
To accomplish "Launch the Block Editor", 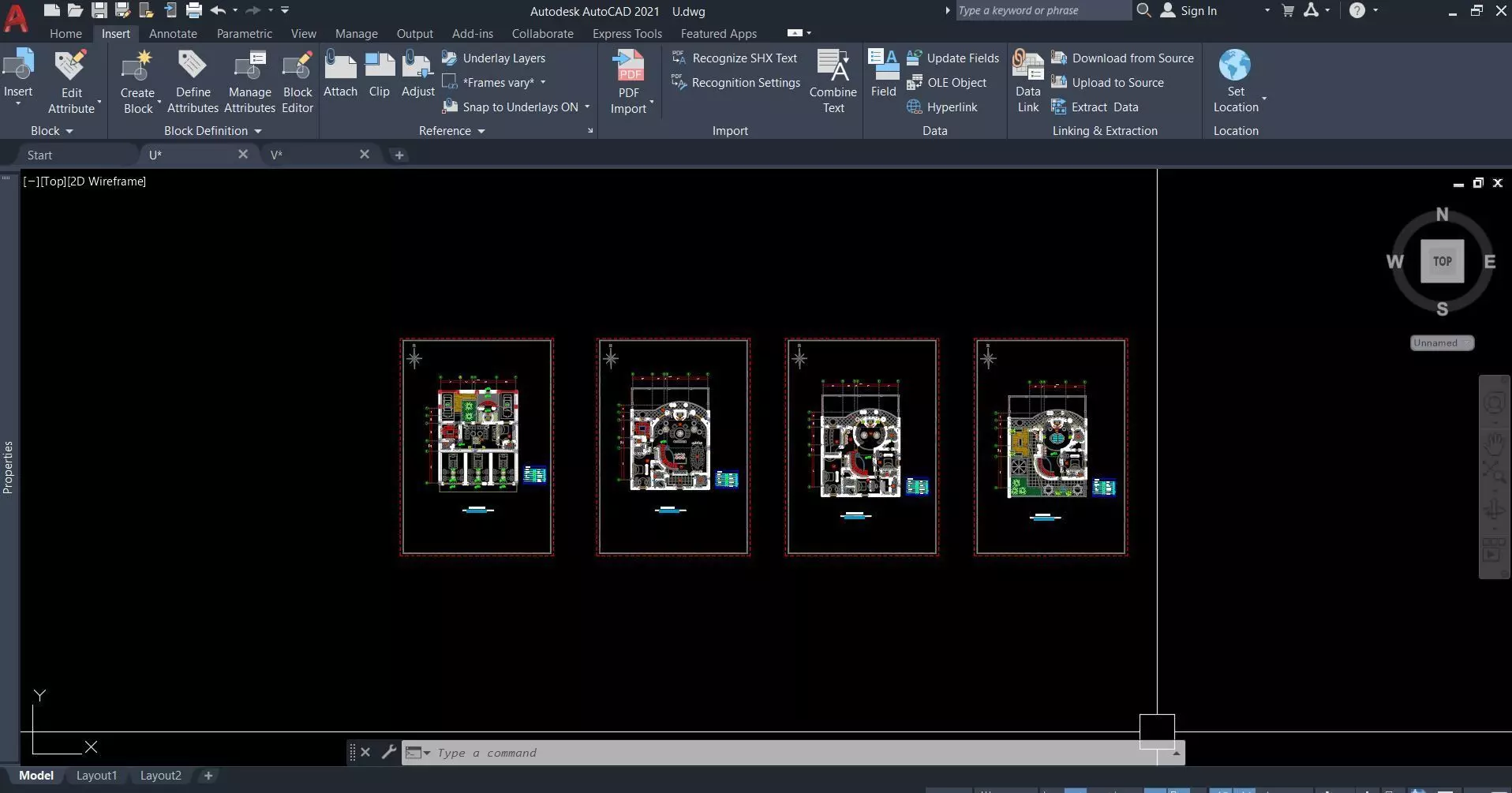I will [x=298, y=82].
